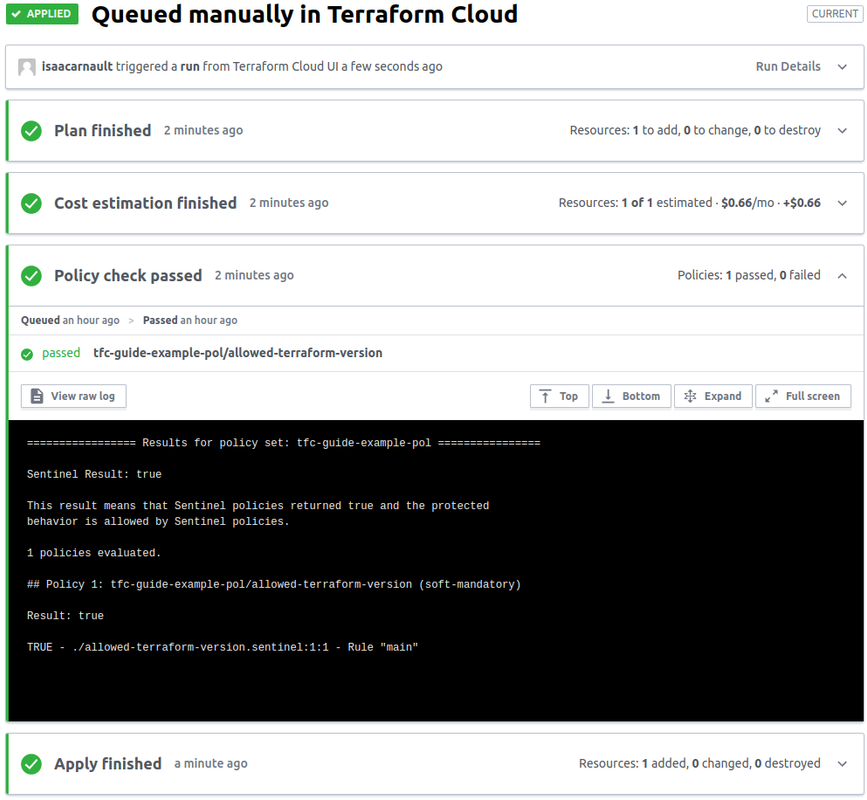This screenshot has height=800, width=867.
Task: Click the up-arrow icon on the Top button
Action: (545, 396)
